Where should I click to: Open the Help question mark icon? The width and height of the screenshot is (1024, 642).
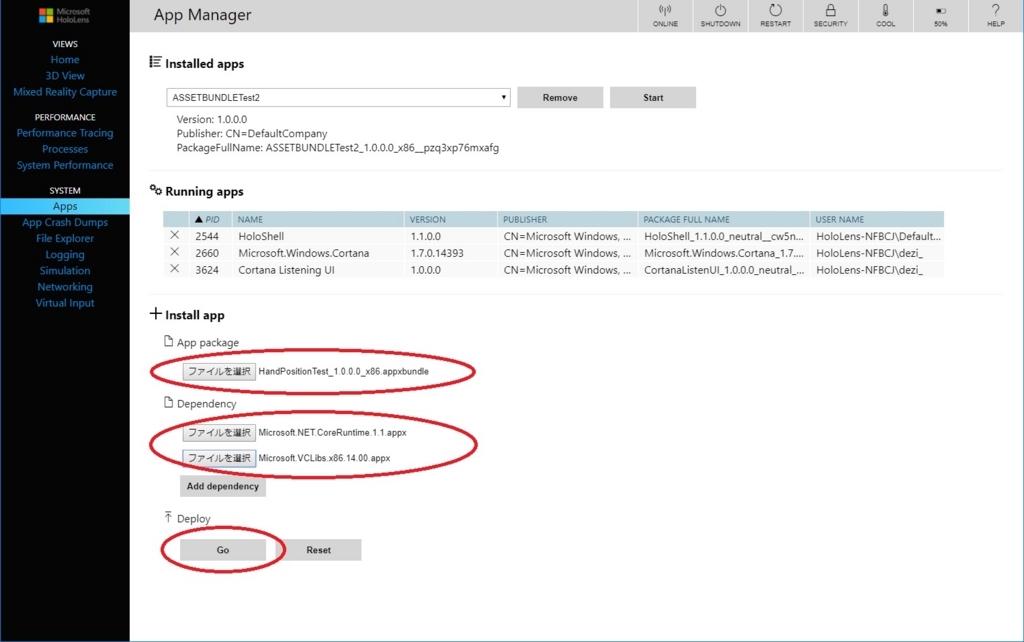tap(995, 16)
